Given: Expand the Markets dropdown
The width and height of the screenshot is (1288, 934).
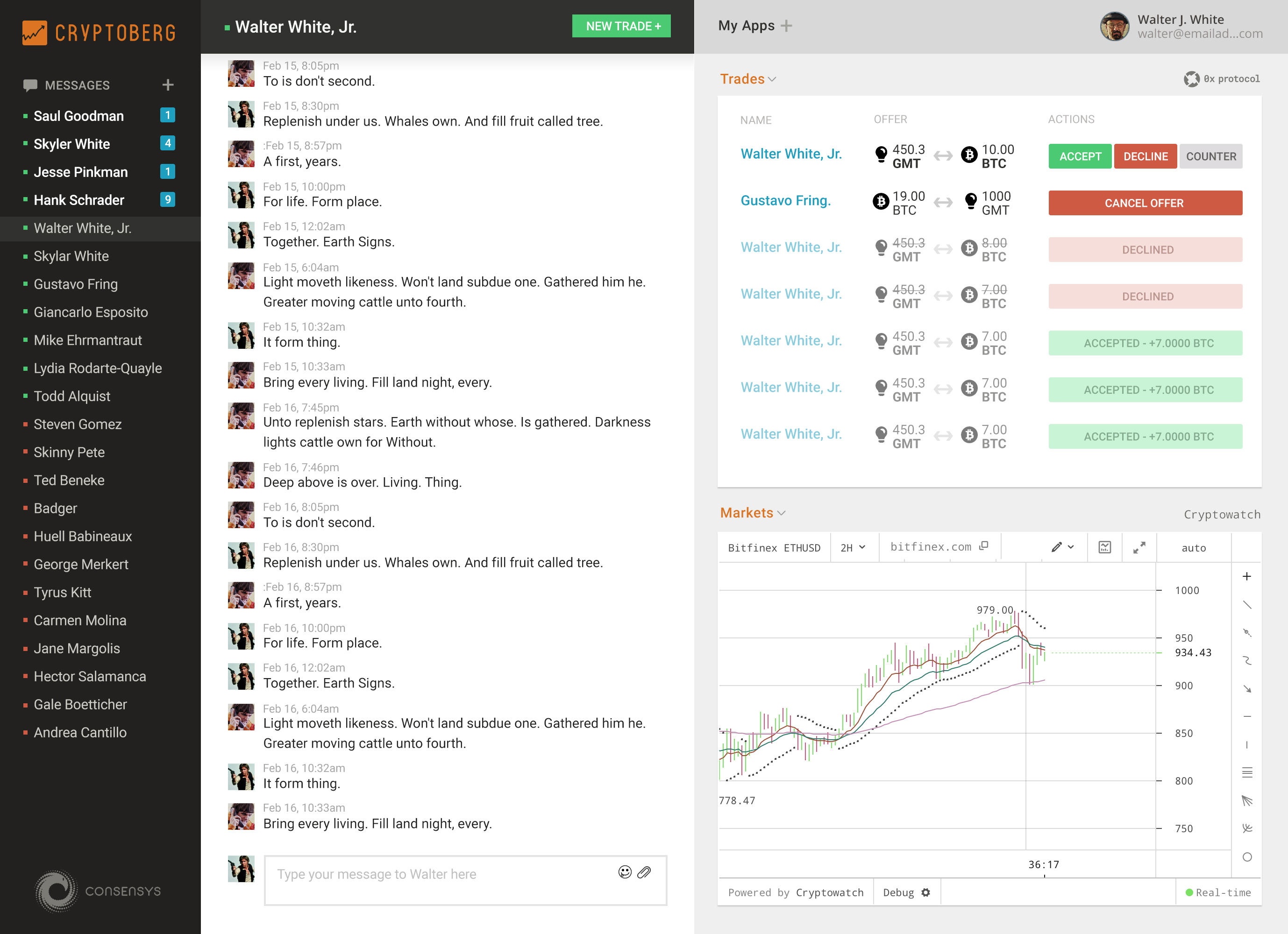Looking at the screenshot, I should point(753,513).
